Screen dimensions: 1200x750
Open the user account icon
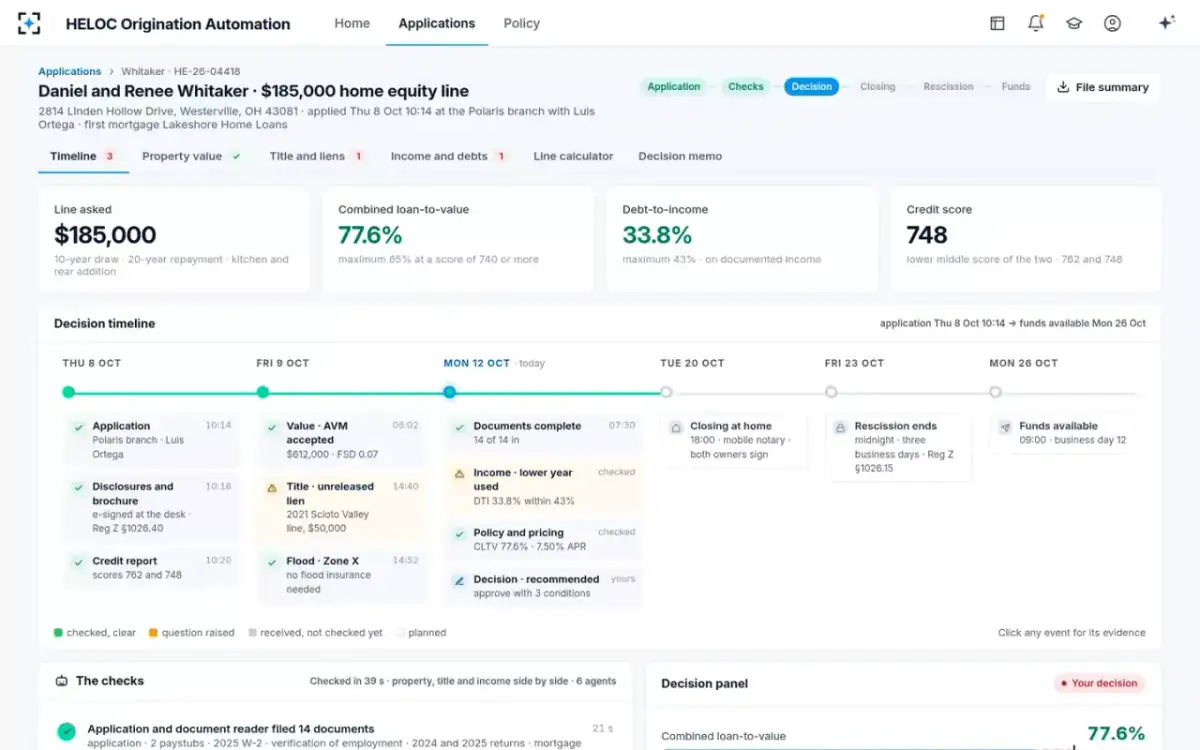point(1112,23)
